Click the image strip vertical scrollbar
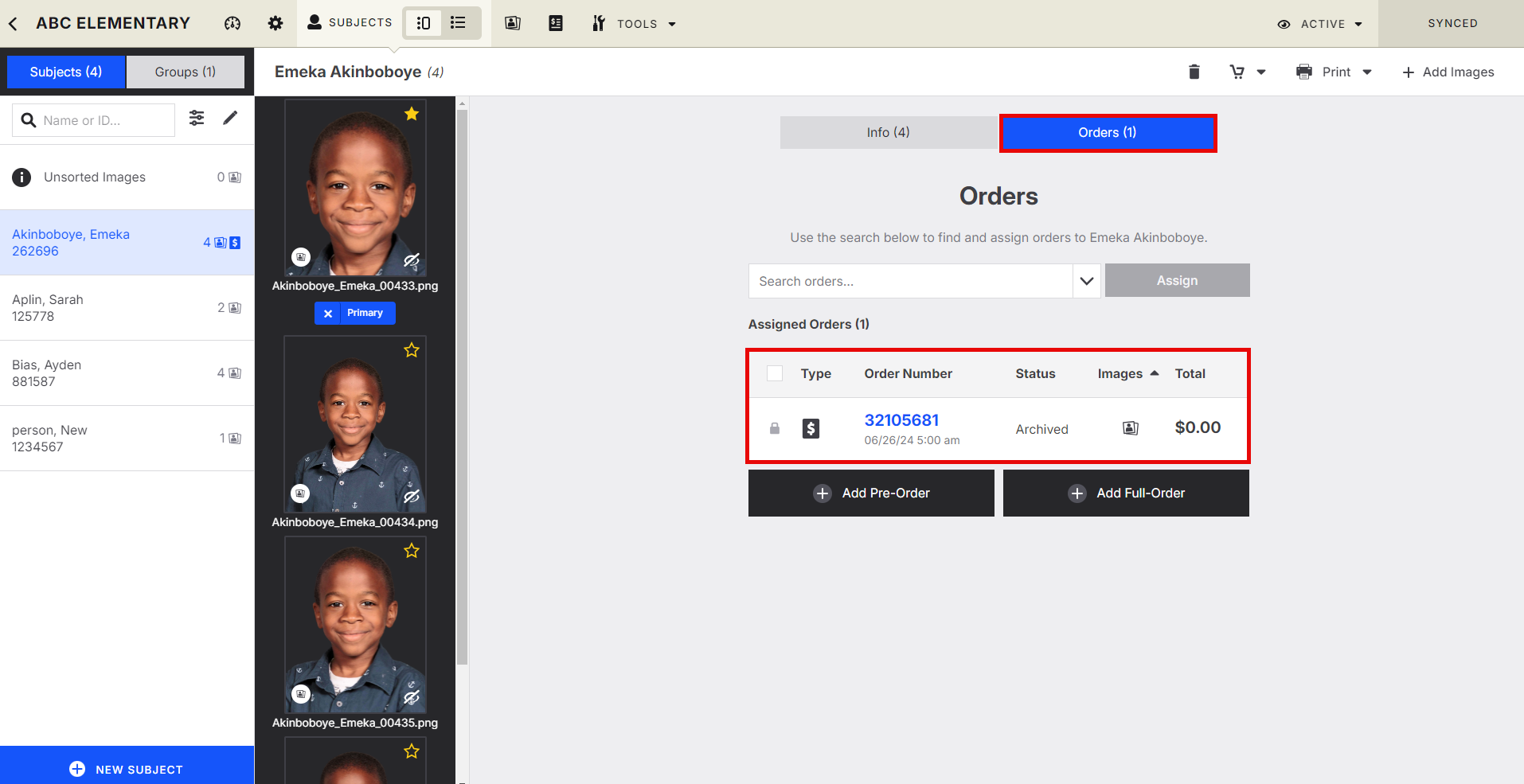Image resolution: width=1524 pixels, height=784 pixels. click(x=462, y=388)
